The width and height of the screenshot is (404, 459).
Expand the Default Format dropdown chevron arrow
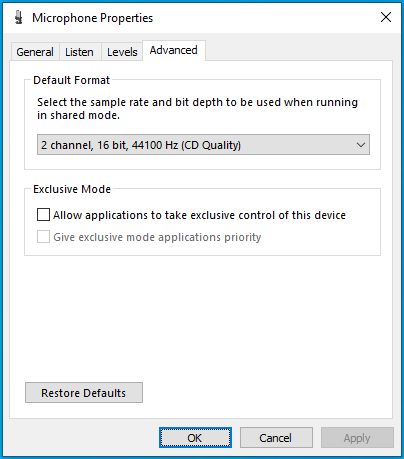361,145
